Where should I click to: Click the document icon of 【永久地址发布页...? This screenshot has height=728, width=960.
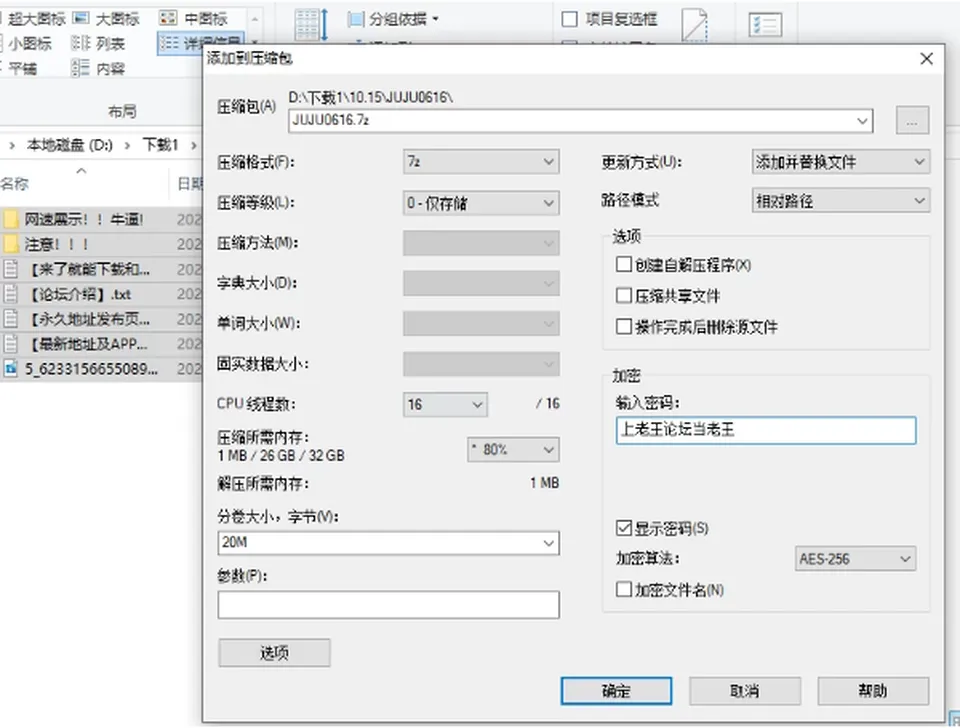click(10, 319)
